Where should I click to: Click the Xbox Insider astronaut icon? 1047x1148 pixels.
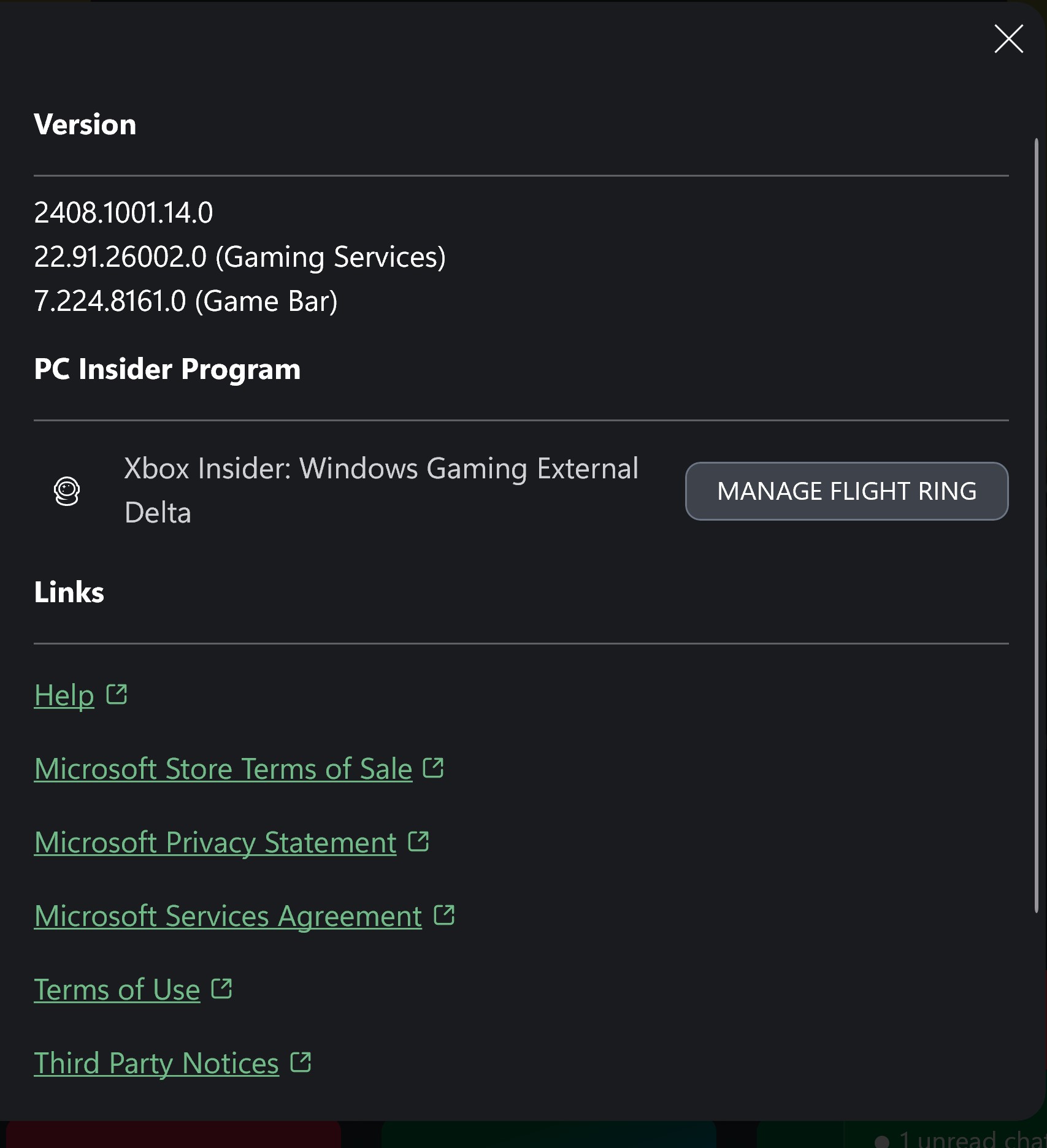point(67,491)
